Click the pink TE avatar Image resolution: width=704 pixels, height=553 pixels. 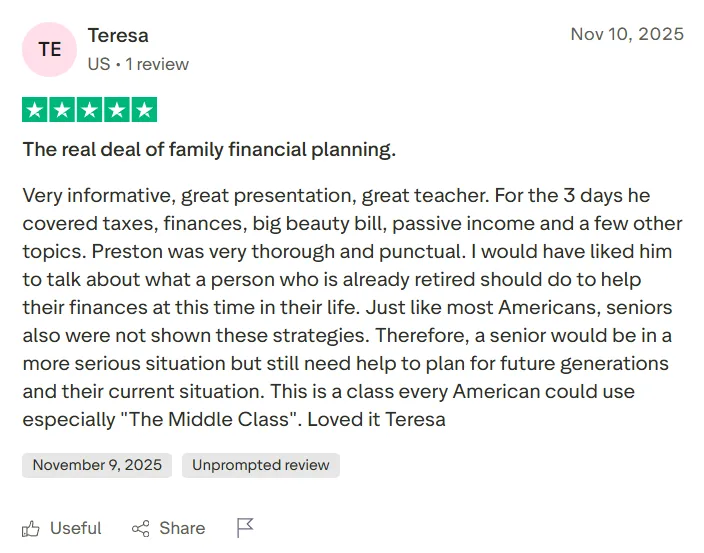[x=49, y=49]
